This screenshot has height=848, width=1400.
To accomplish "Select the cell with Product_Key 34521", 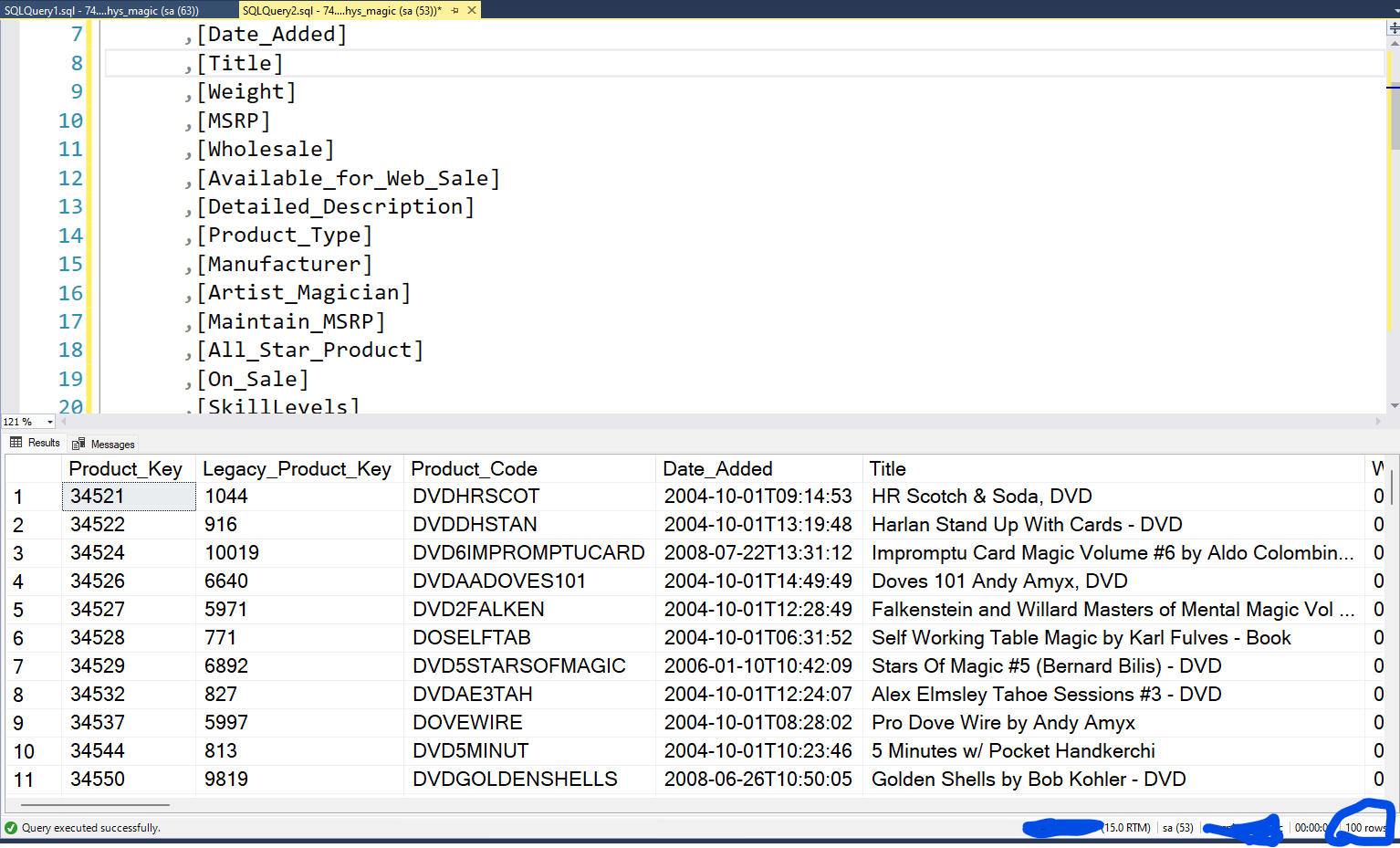I will click(129, 496).
